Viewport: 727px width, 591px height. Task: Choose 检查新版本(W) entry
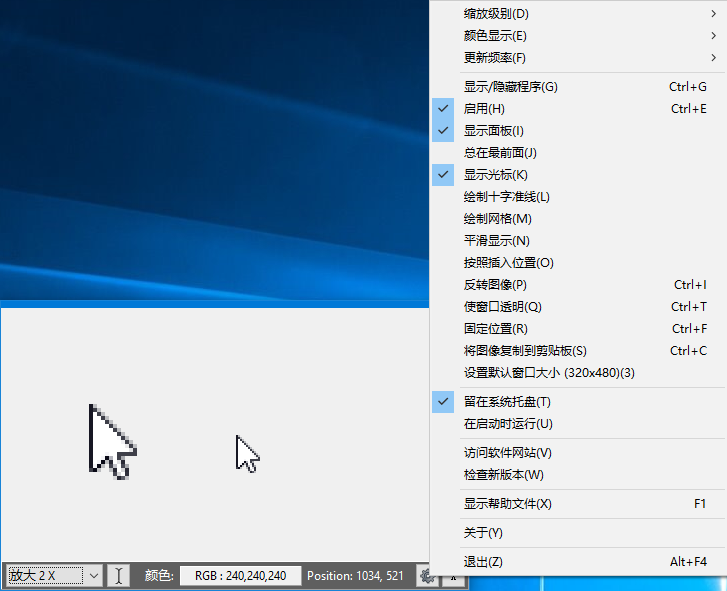[578, 475]
